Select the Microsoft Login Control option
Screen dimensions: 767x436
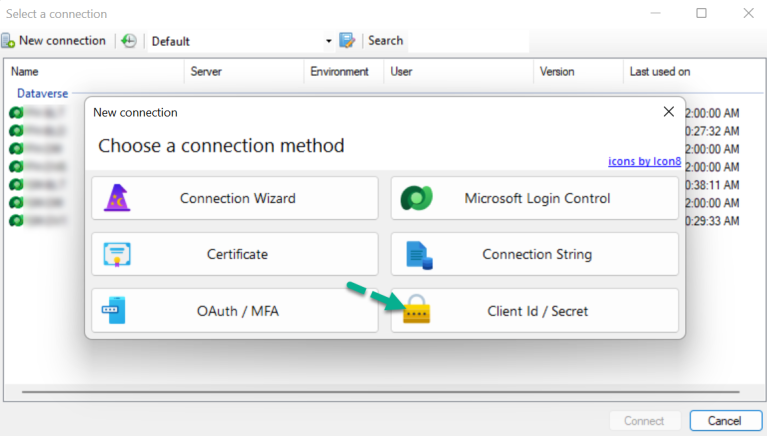[535, 198]
